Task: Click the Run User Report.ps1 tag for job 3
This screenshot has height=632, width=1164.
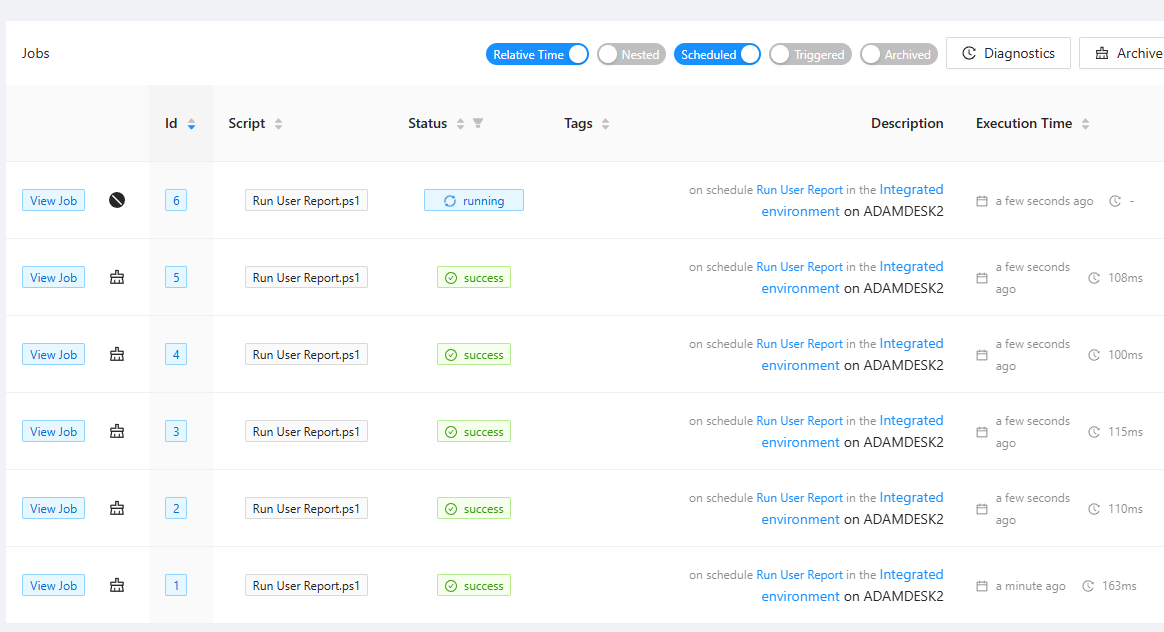Action: (x=306, y=431)
